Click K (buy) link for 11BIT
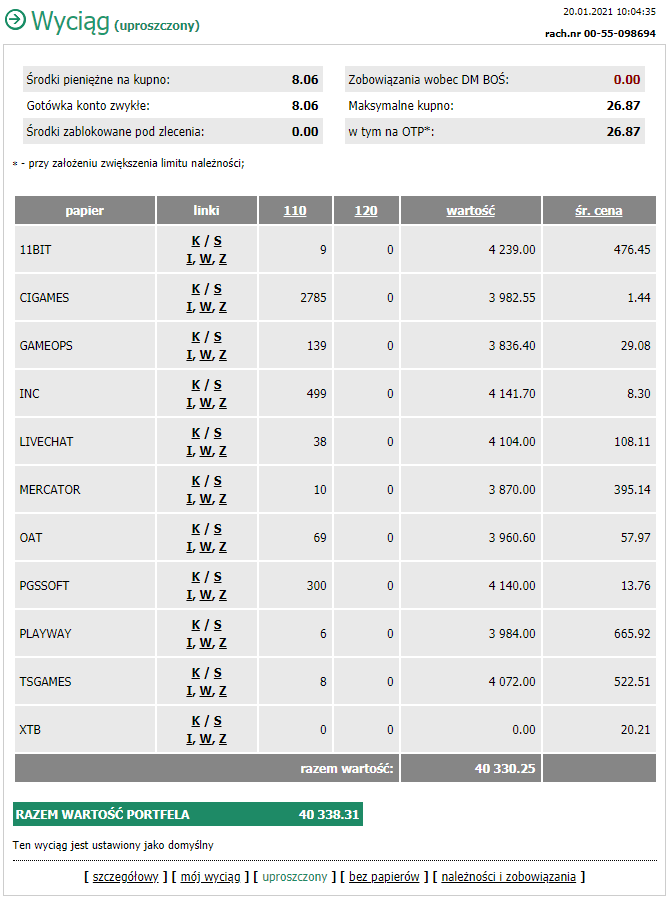670x900 pixels. click(196, 241)
